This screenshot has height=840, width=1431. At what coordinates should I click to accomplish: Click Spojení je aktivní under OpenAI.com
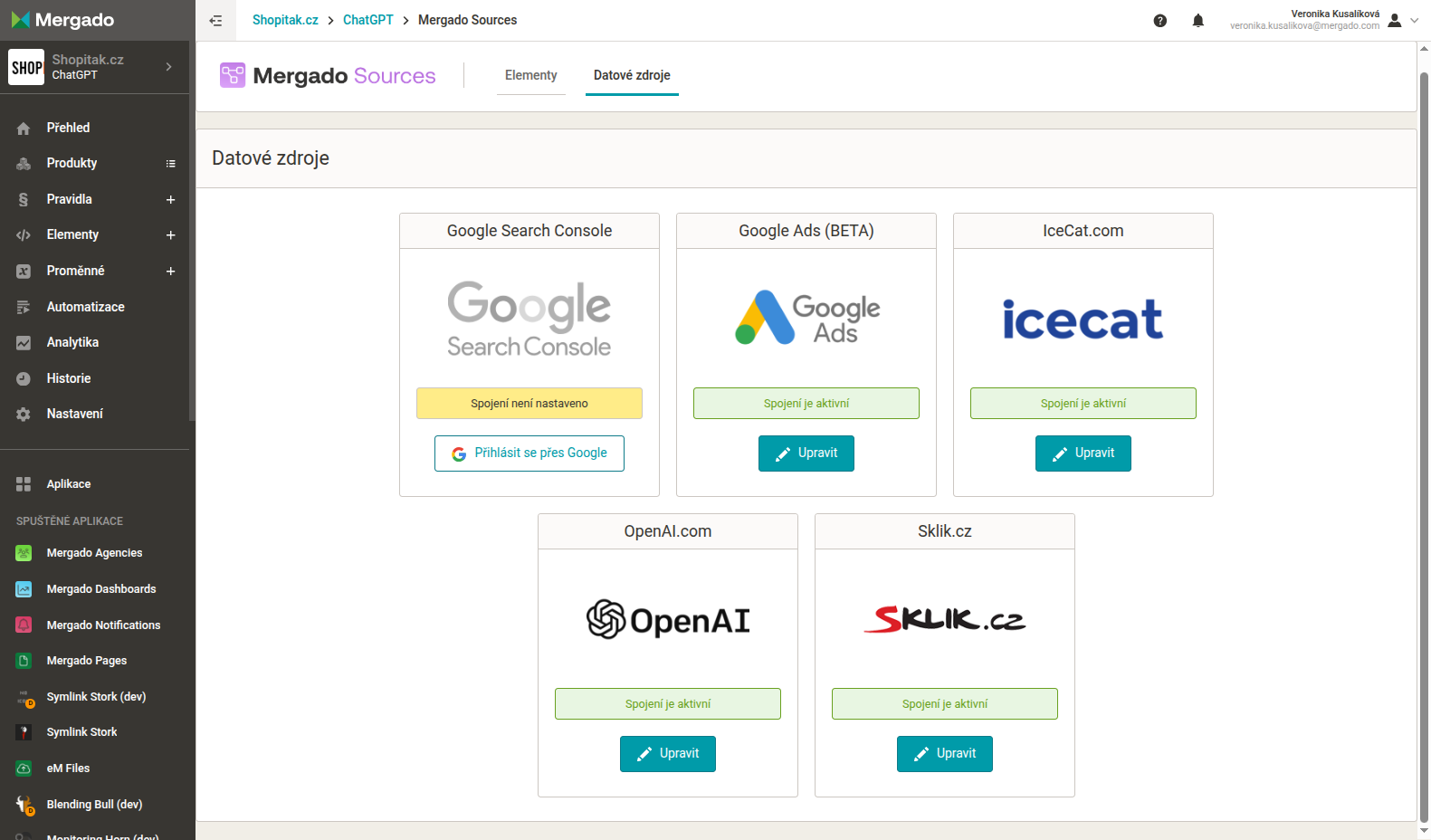[x=668, y=704]
